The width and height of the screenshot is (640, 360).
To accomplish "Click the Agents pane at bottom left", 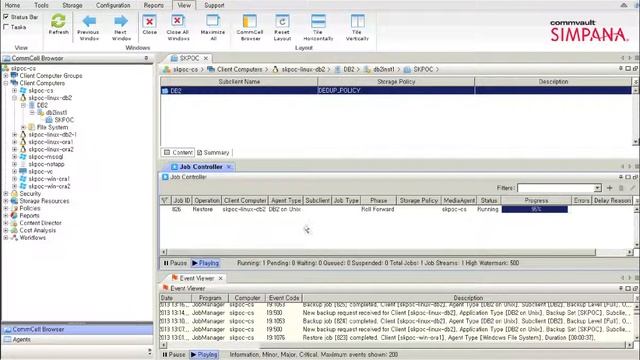I will [x=77, y=340].
